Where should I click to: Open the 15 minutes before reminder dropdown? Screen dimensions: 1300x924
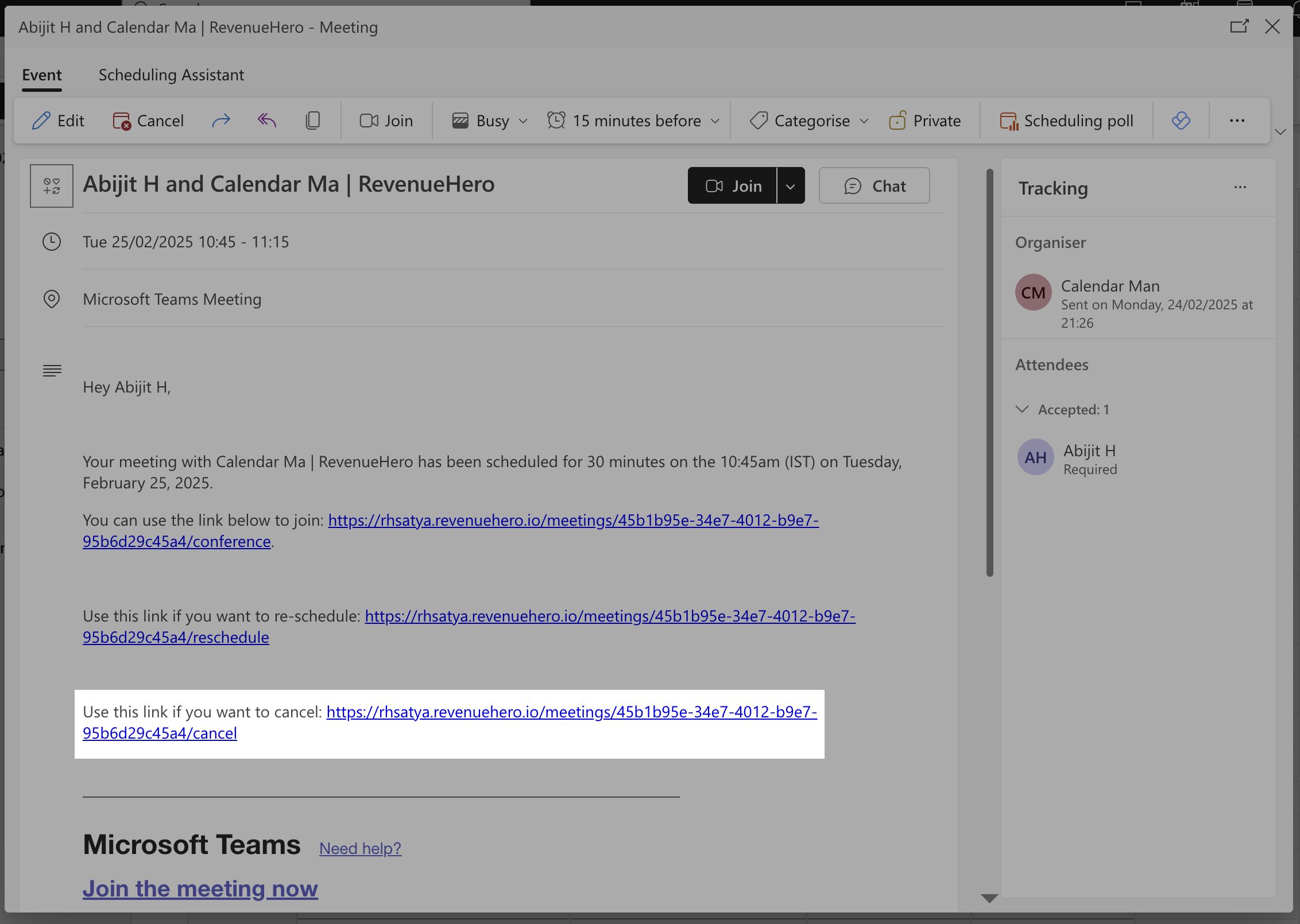[x=633, y=121]
